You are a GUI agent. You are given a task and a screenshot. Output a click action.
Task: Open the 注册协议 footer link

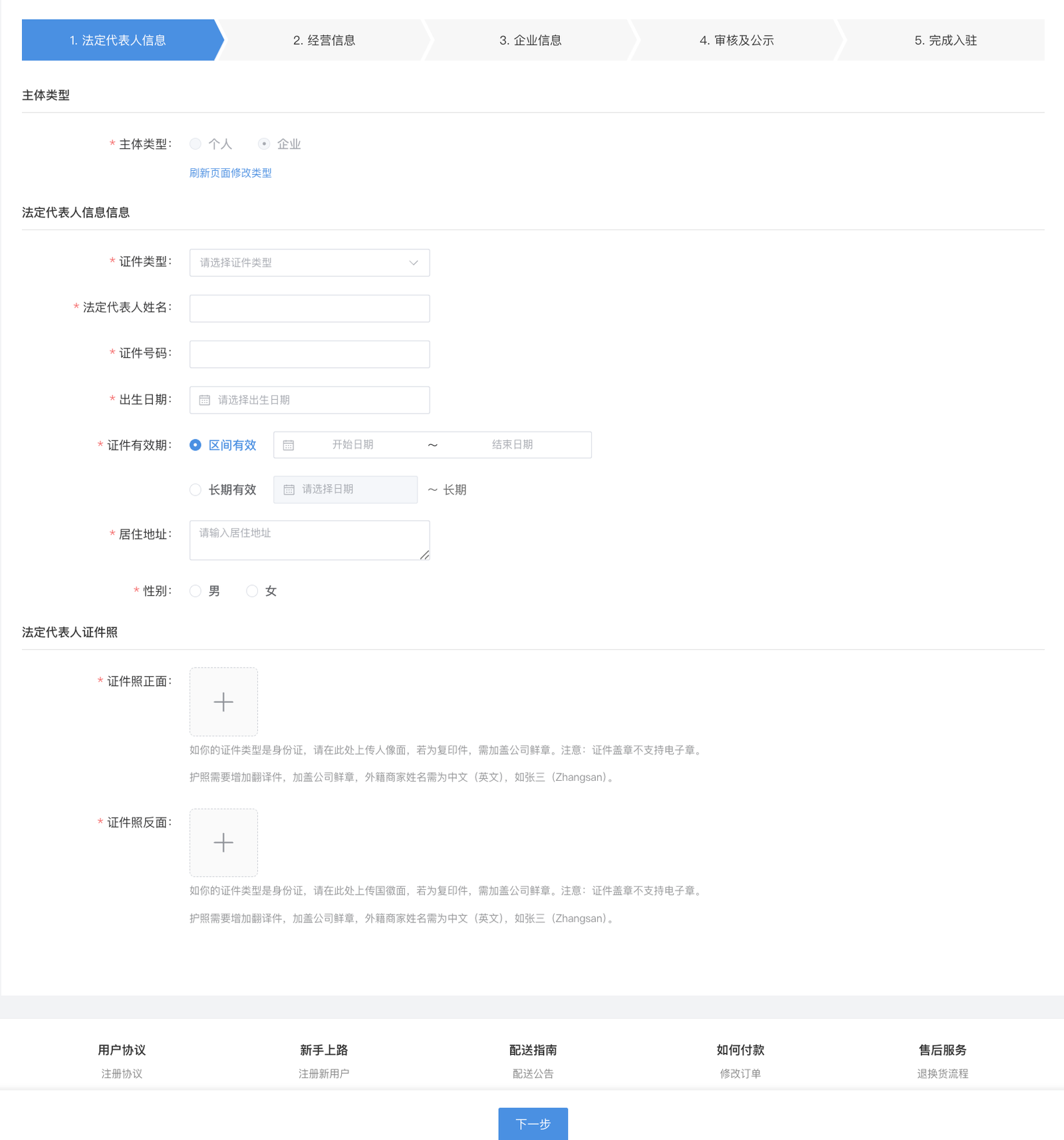click(122, 1073)
